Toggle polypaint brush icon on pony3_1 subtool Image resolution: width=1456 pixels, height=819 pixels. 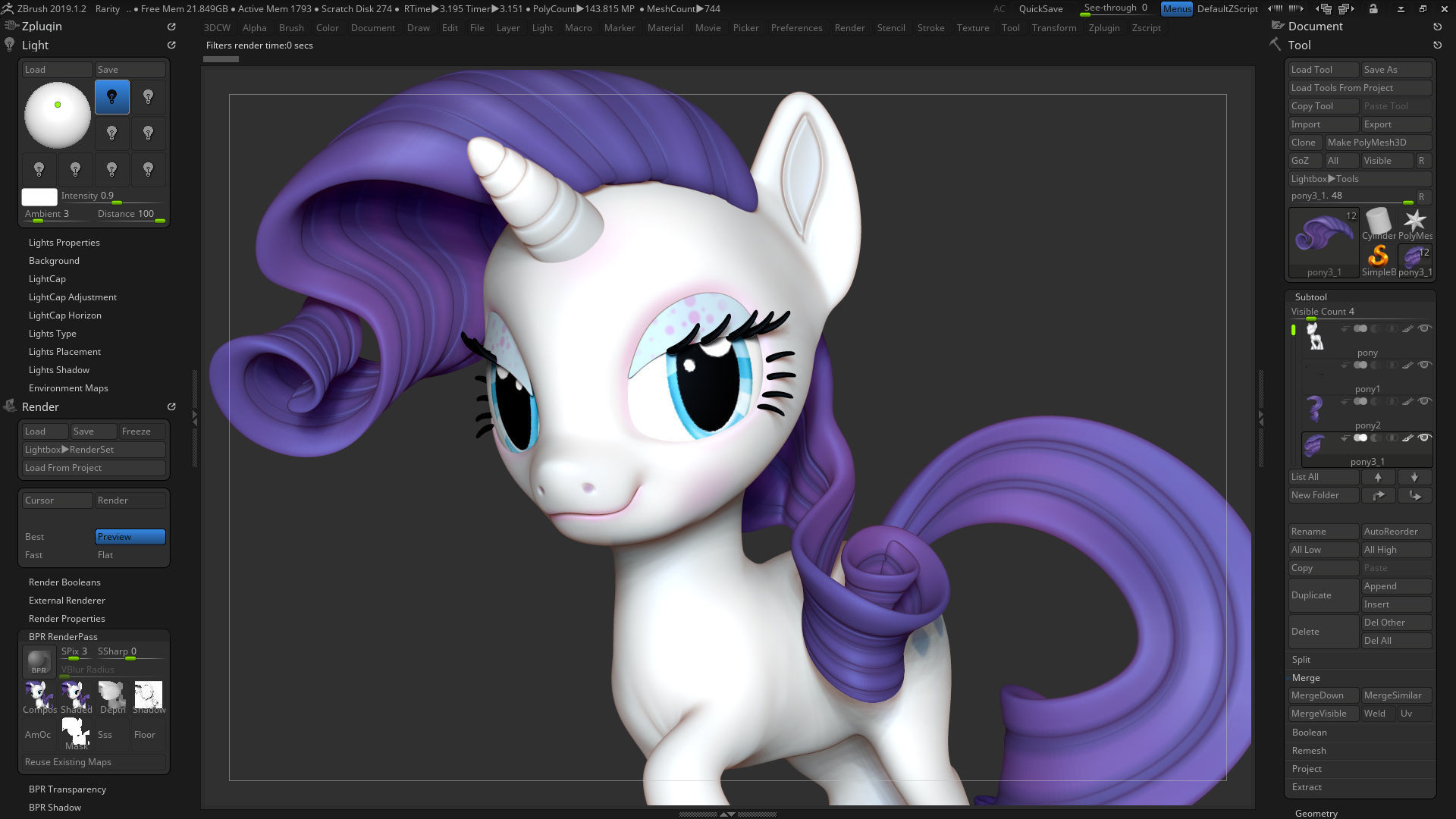[1407, 438]
